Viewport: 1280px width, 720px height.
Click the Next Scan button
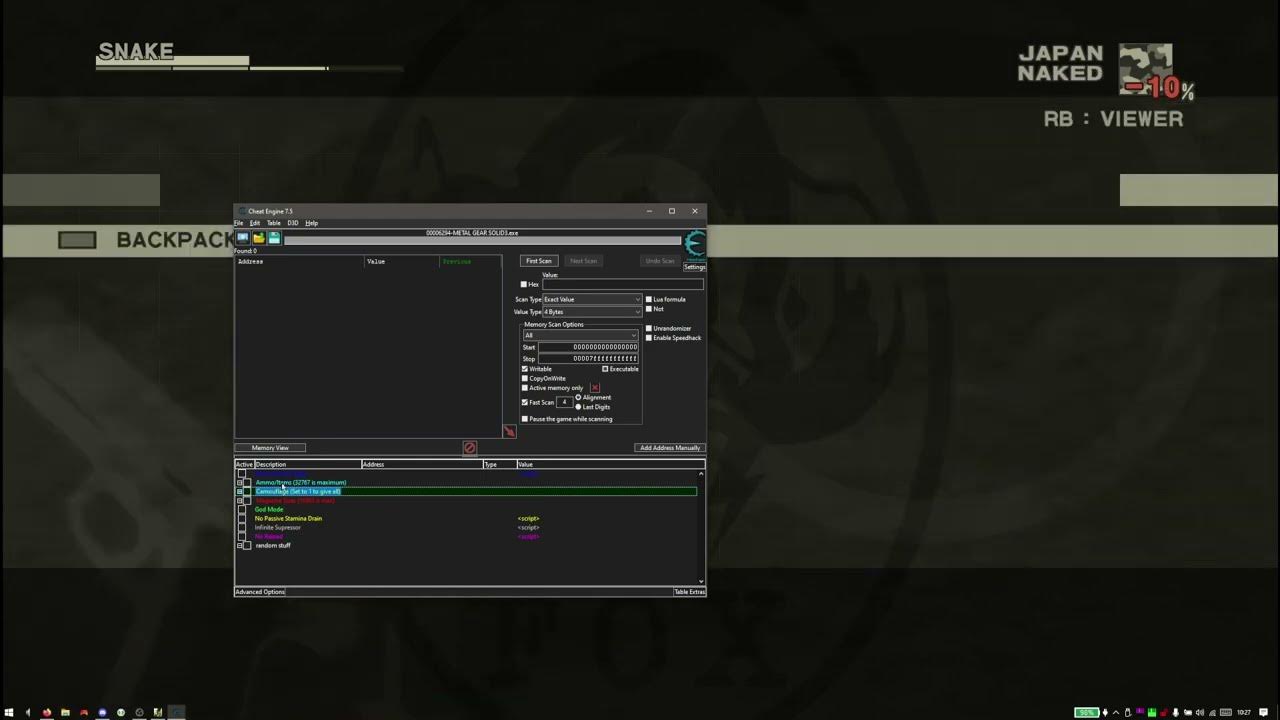tap(583, 261)
